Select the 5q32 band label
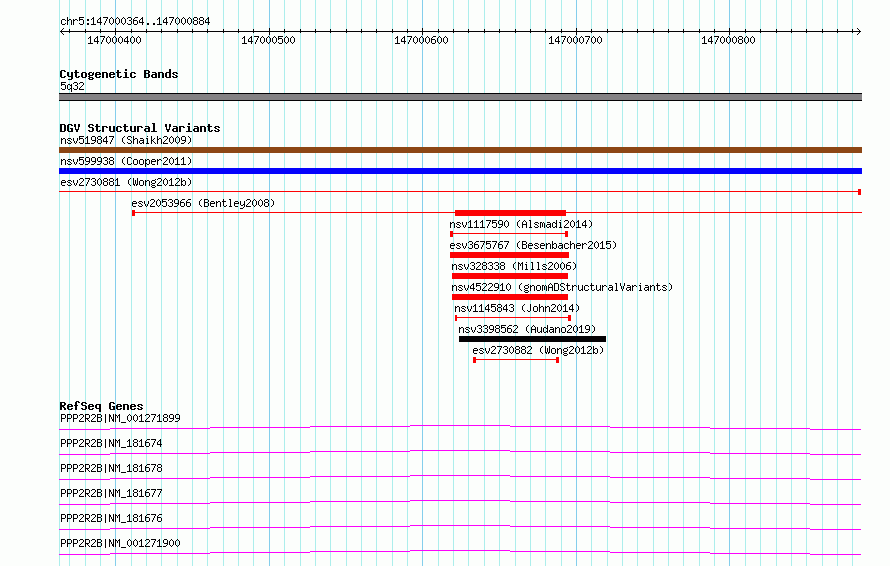 coord(72,86)
